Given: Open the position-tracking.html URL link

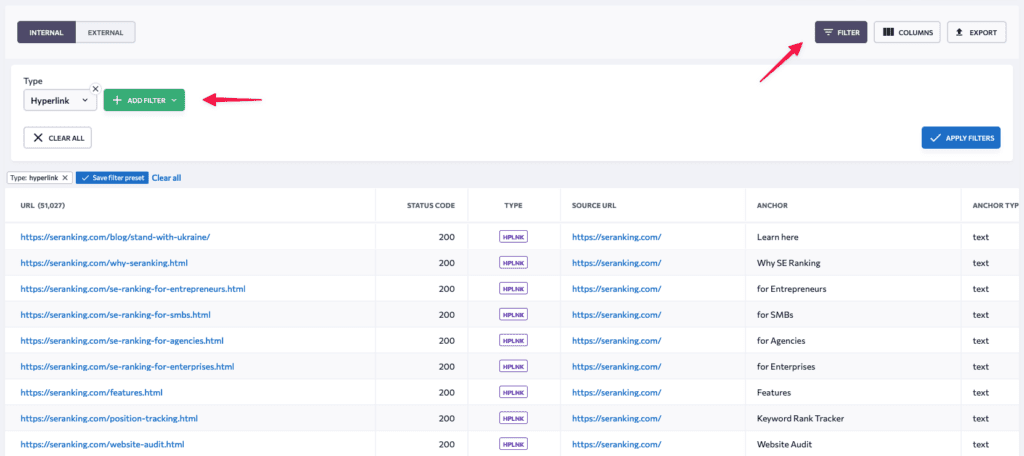Looking at the screenshot, I should click(x=109, y=418).
